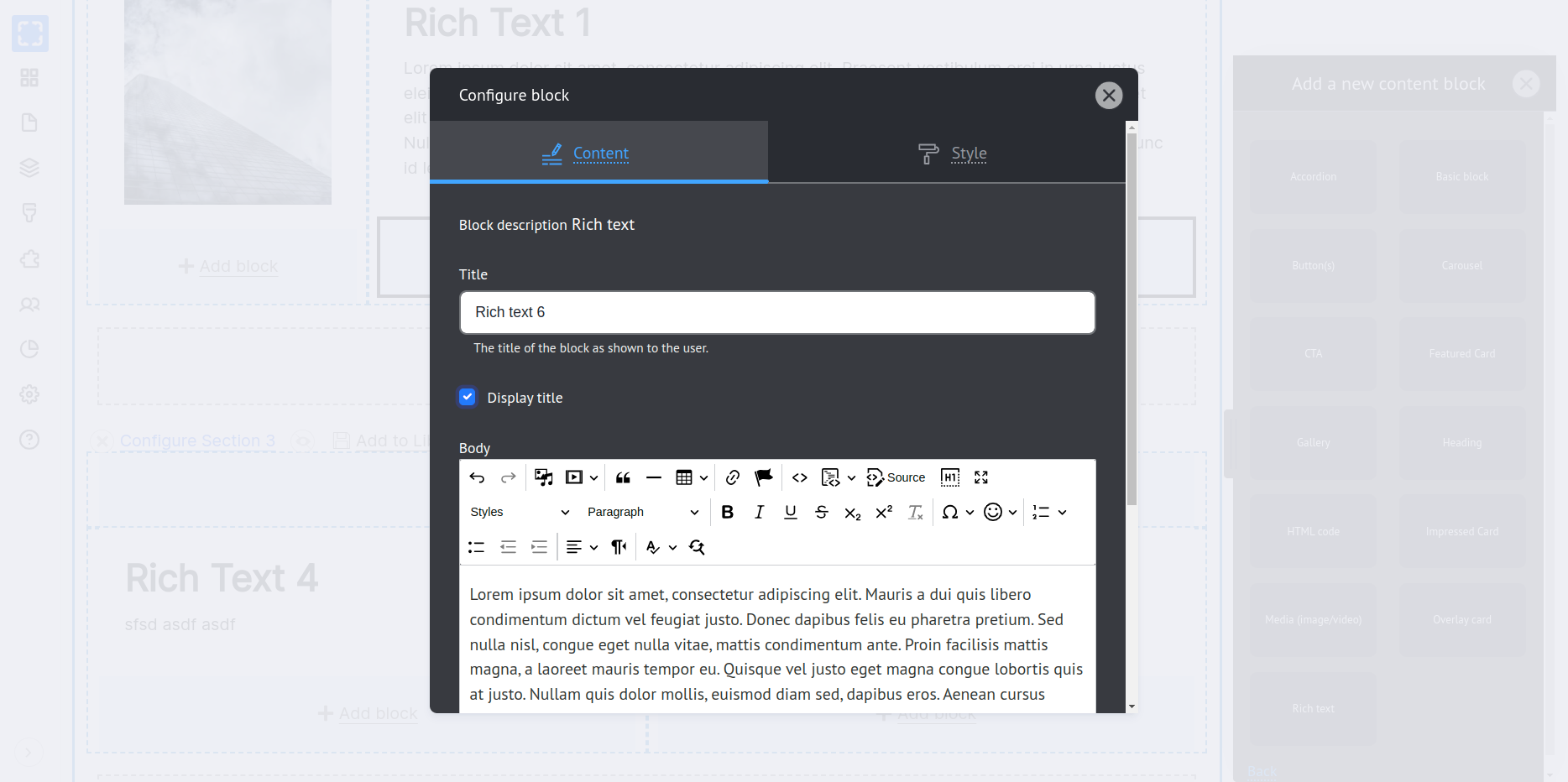This screenshot has height=782, width=1568.
Task: Toggle inline code formatting
Action: coord(800,477)
